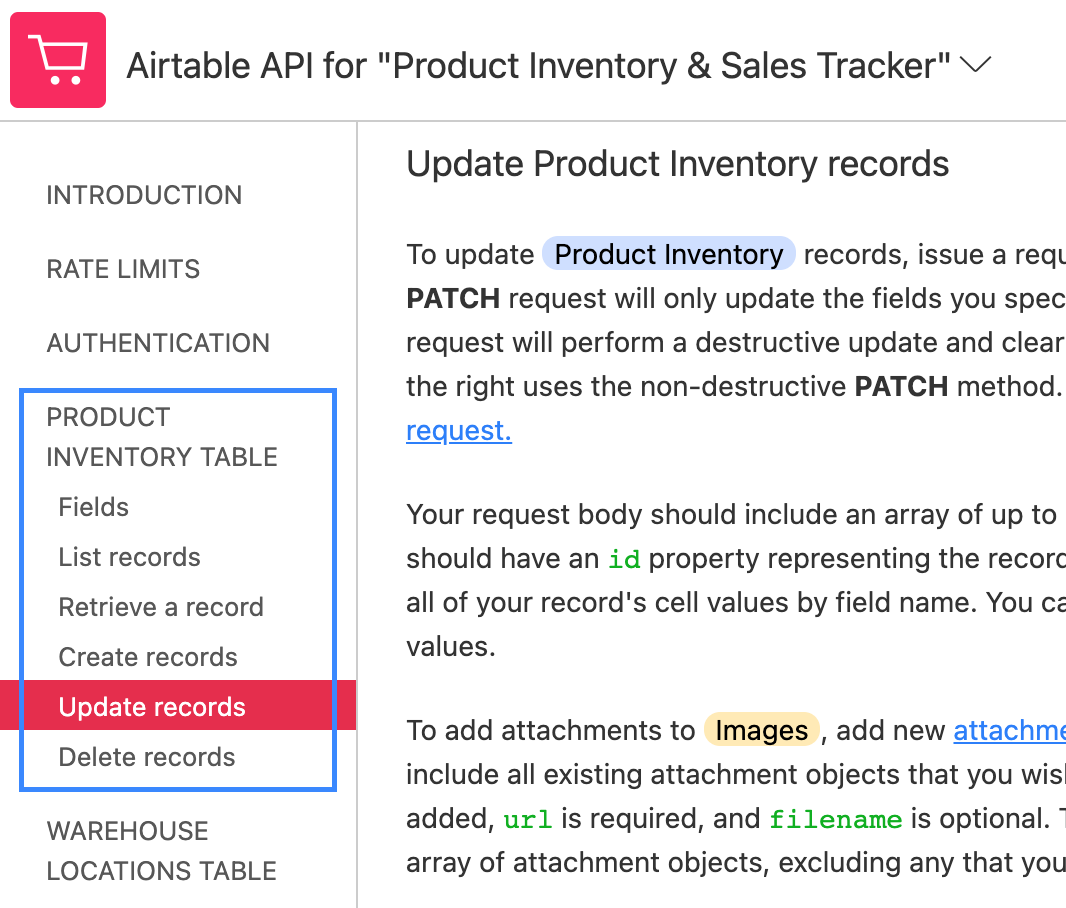Select Retrieve a record item
The height and width of the screenshot is (908, 1066).
tap(161, 607)
